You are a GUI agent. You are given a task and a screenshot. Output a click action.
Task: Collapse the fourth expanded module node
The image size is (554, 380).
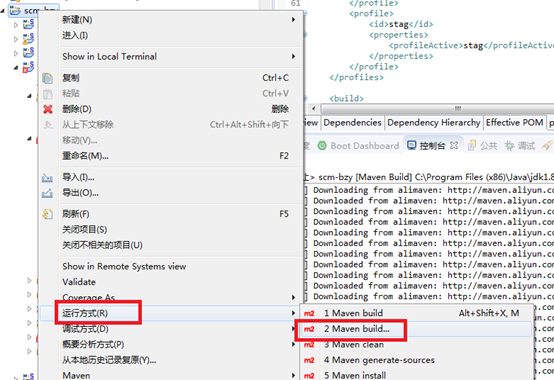pos(16,67)
